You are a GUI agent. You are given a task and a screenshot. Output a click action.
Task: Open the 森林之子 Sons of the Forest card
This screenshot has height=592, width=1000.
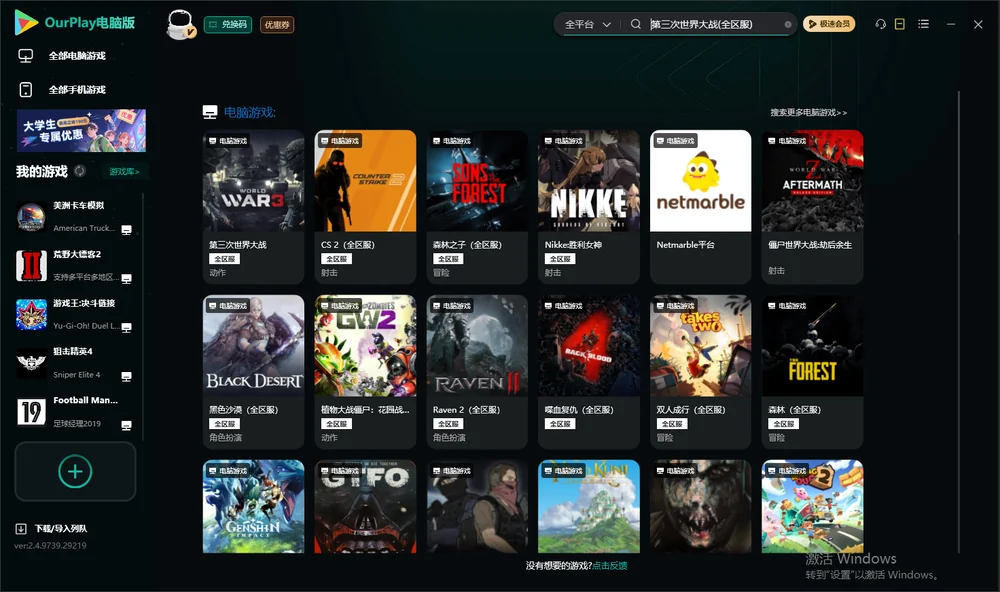(477, 207)
